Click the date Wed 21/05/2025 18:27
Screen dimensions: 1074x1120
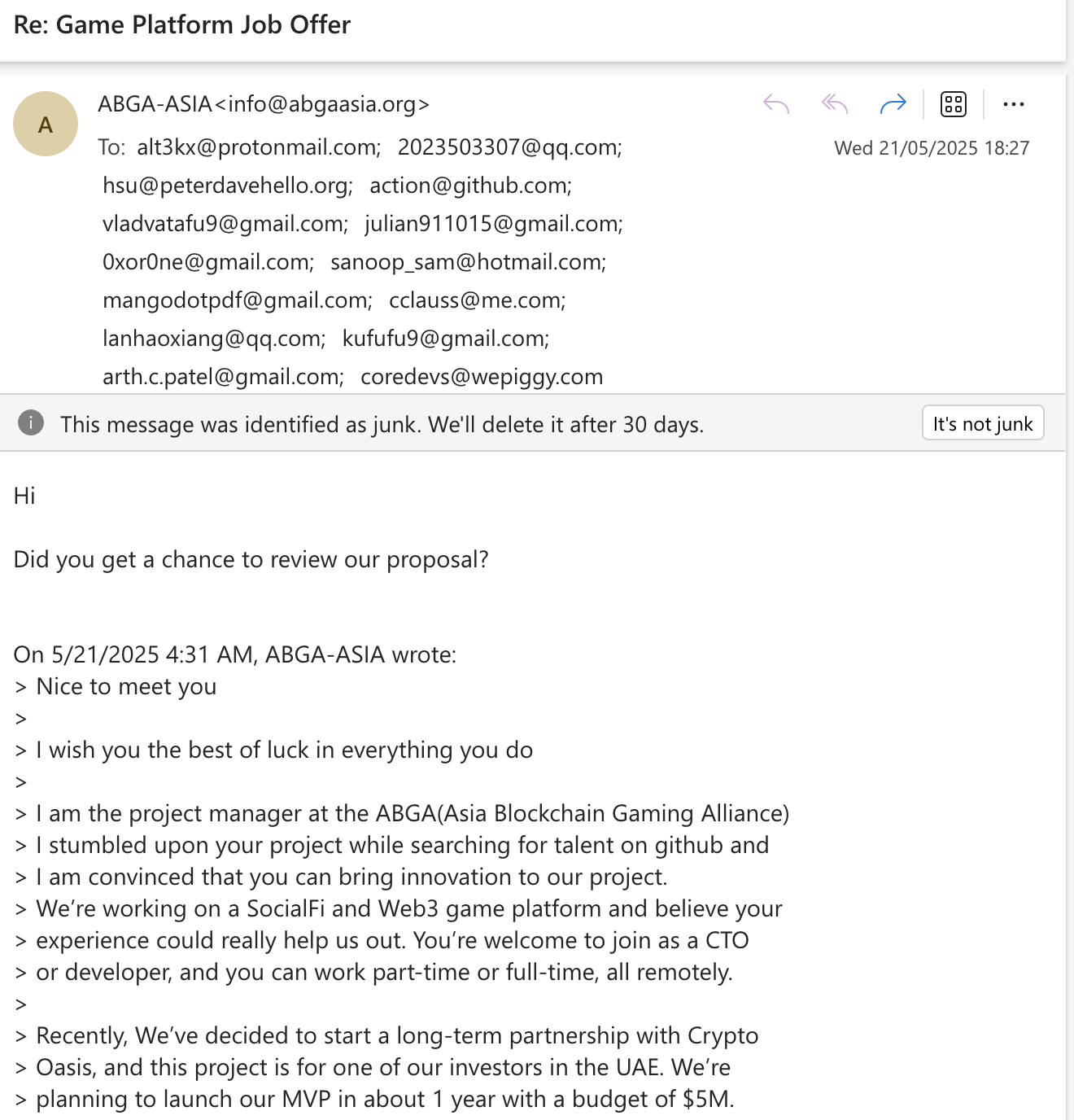932,148
